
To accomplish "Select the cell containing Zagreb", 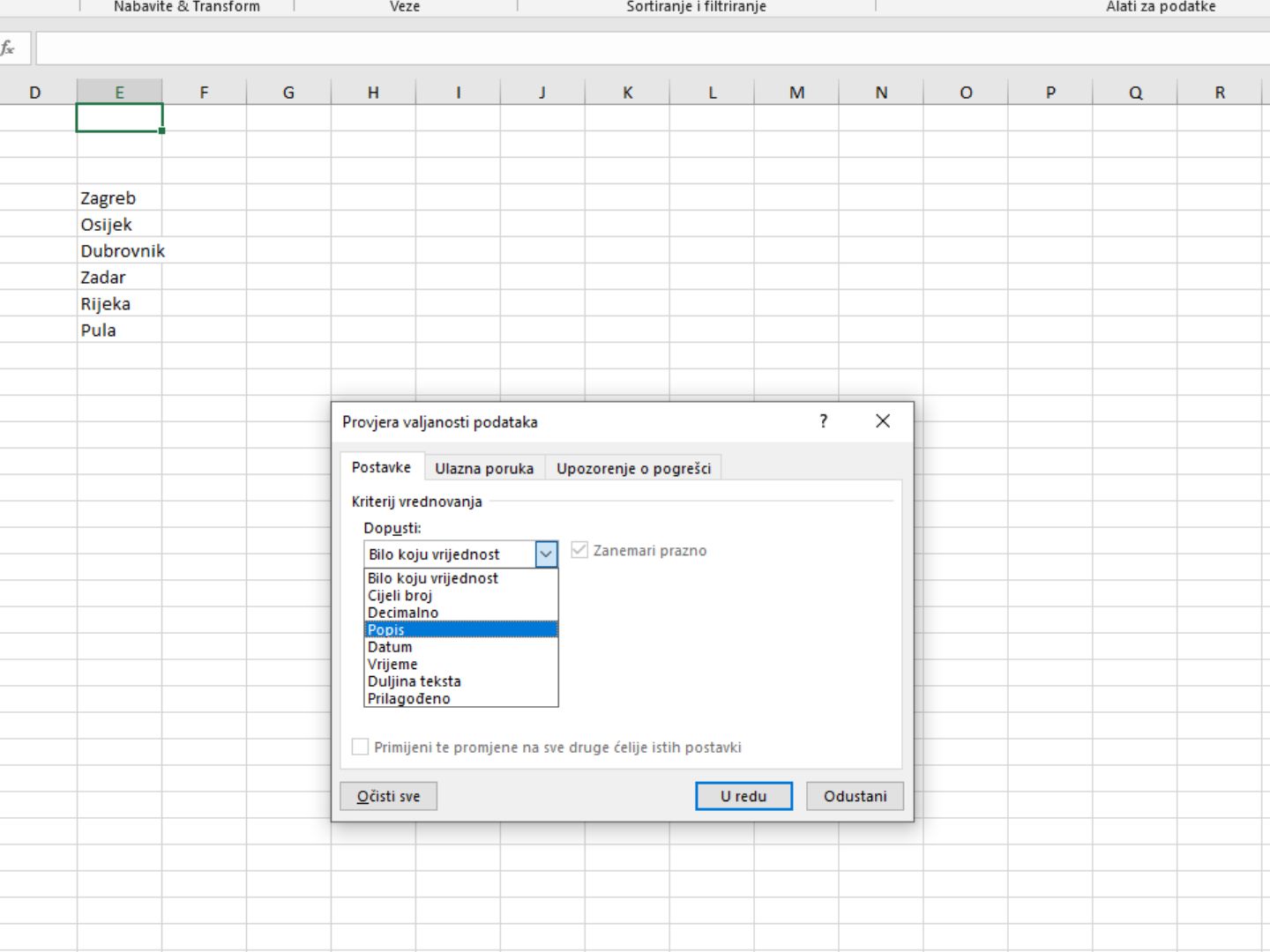I will pyautogui.click(x=119, y=197).
